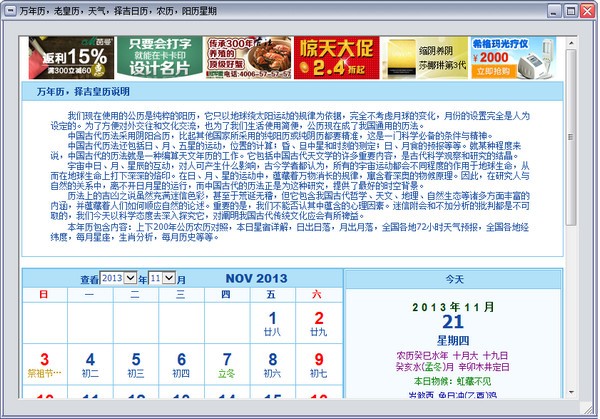The image size is (600, 419).
Task: Select November 1 廿八 in calendar
Action: [272, 323]
